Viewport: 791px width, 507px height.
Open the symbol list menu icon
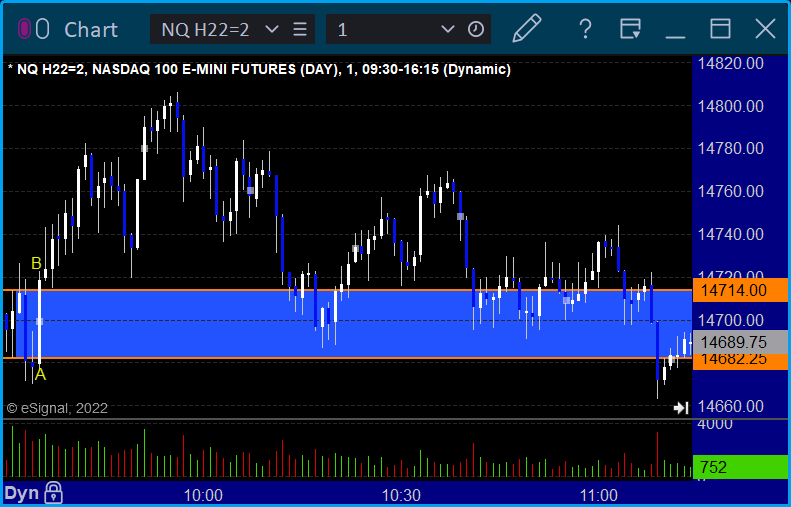click(300, 29)
